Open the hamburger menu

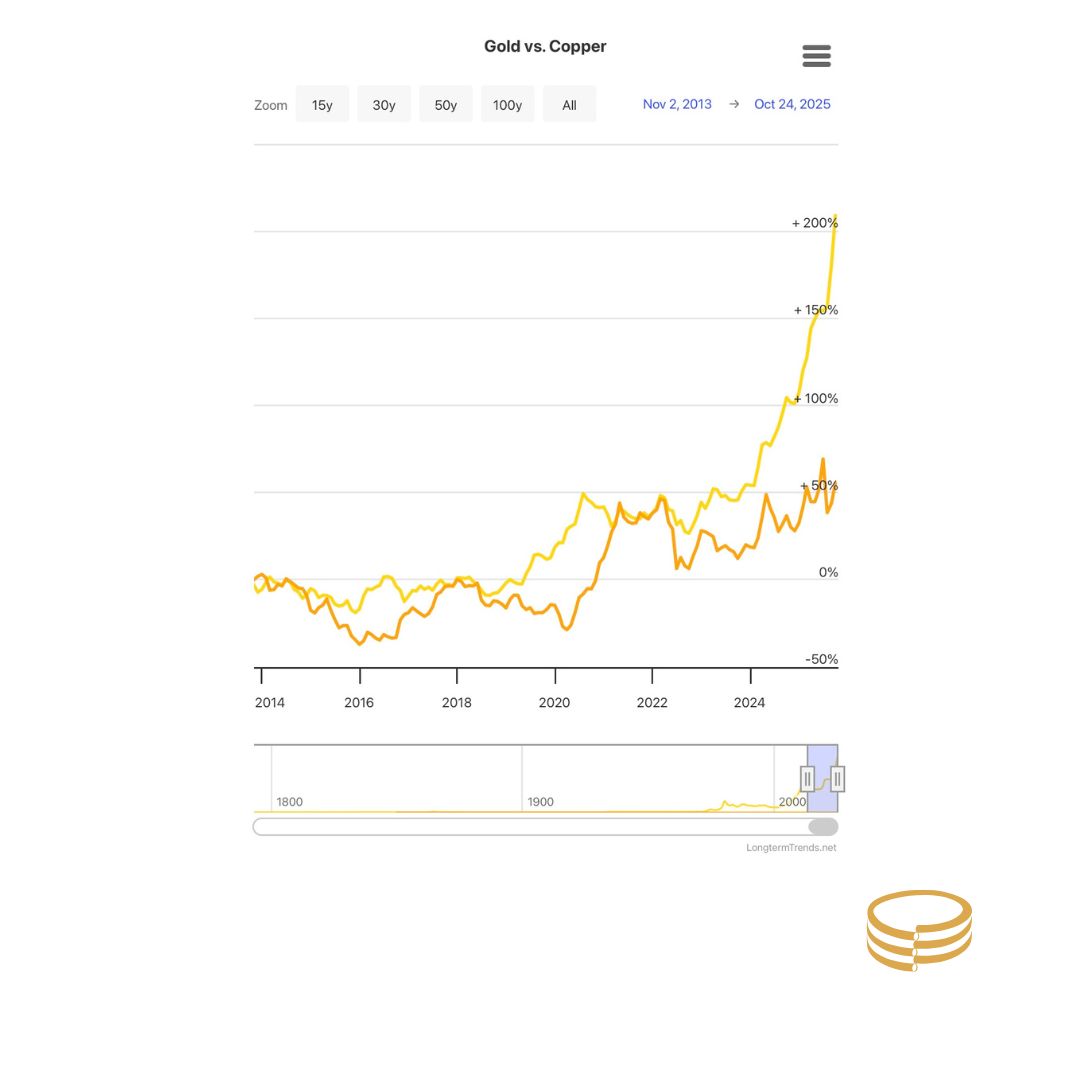click(816, 56)
